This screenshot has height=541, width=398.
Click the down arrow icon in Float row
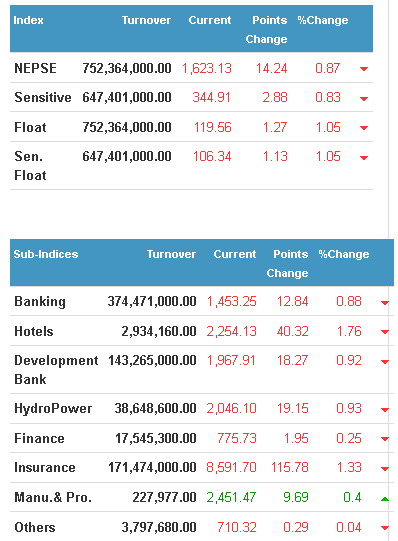pos(364,128)
